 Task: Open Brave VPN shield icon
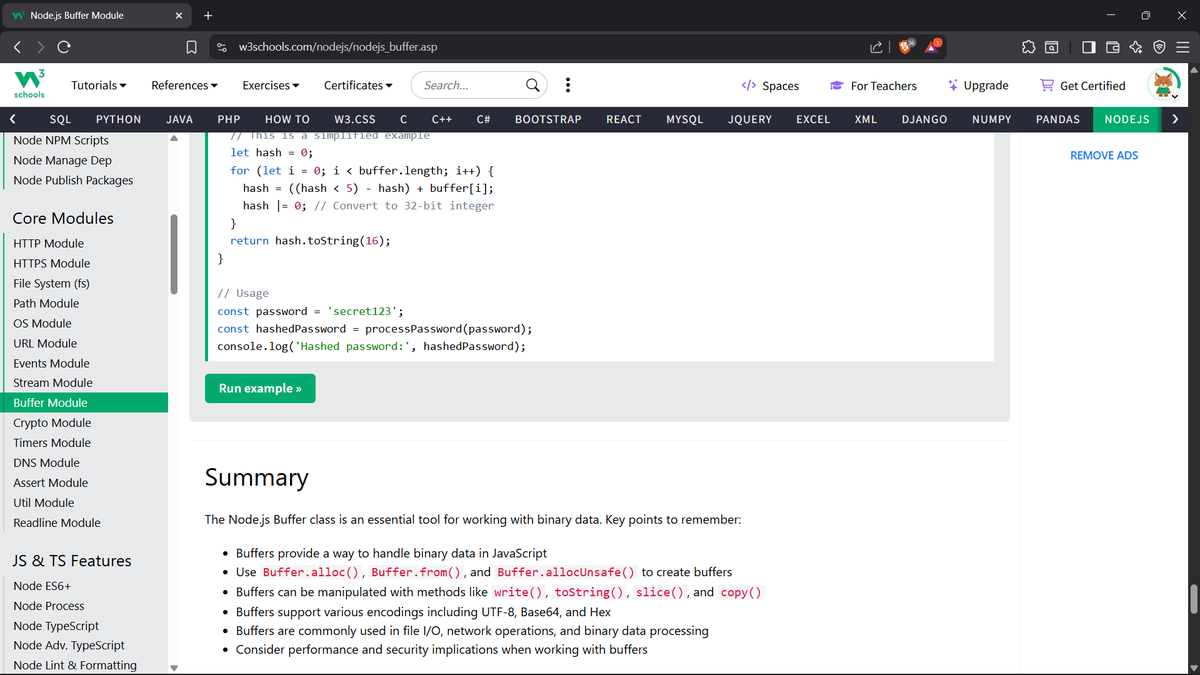[x=1159, y=47]
